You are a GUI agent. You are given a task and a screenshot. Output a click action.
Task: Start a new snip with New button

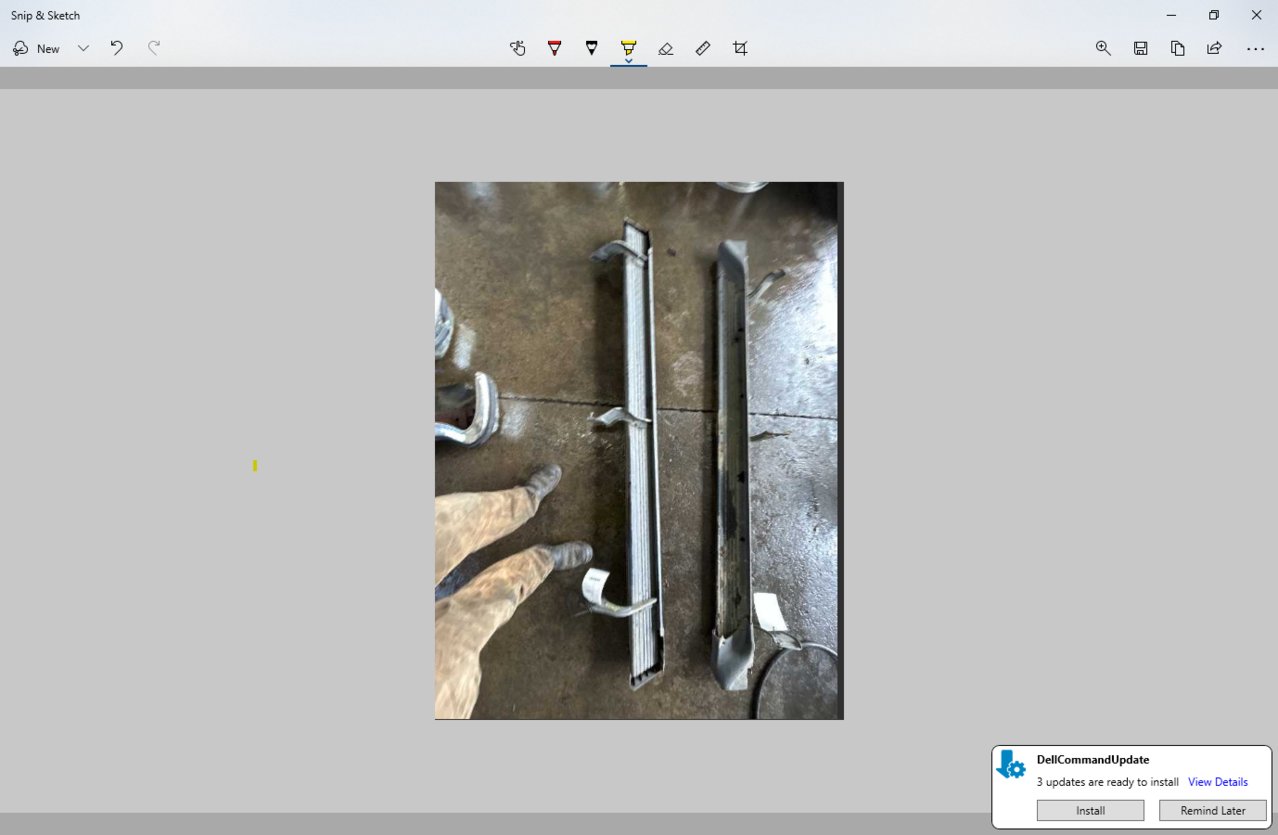pos(36,48)
